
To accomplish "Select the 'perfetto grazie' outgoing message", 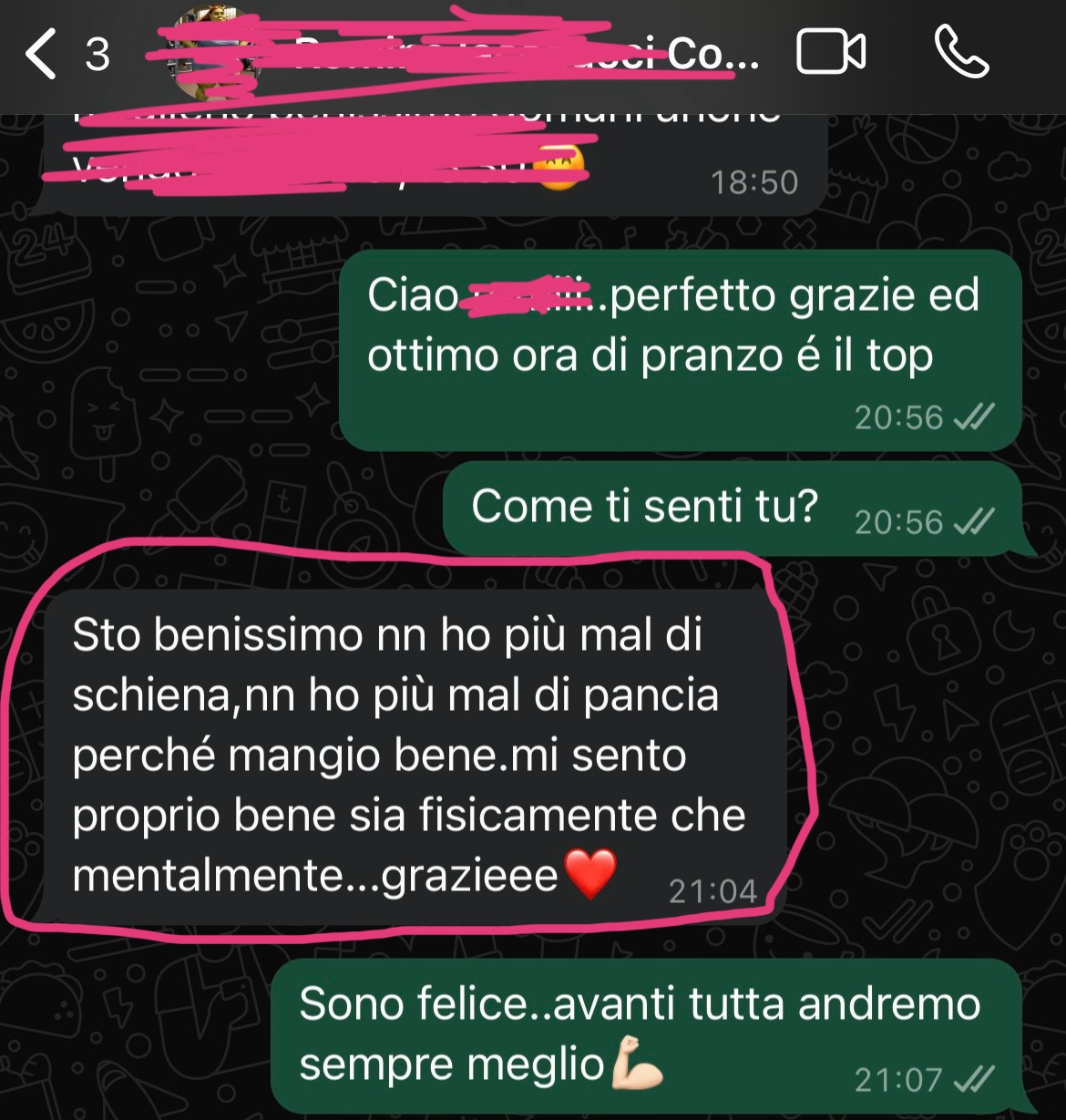I will pos(681,350).
